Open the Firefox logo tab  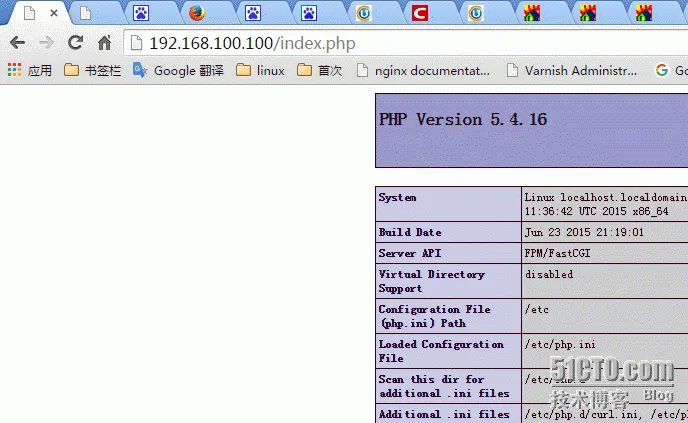pos(197,13)
